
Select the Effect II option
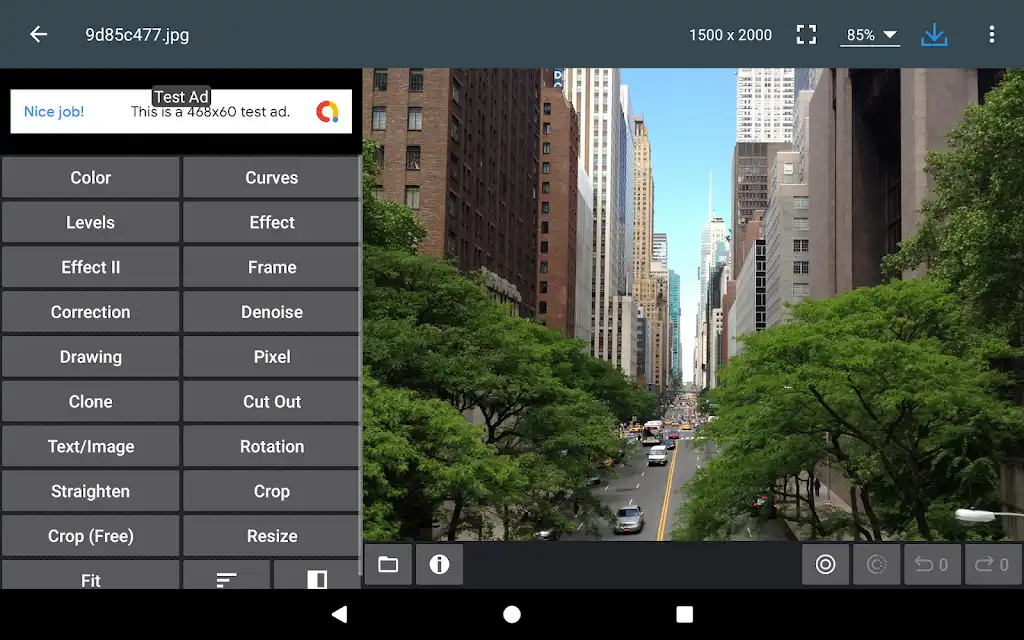(90, 267)
